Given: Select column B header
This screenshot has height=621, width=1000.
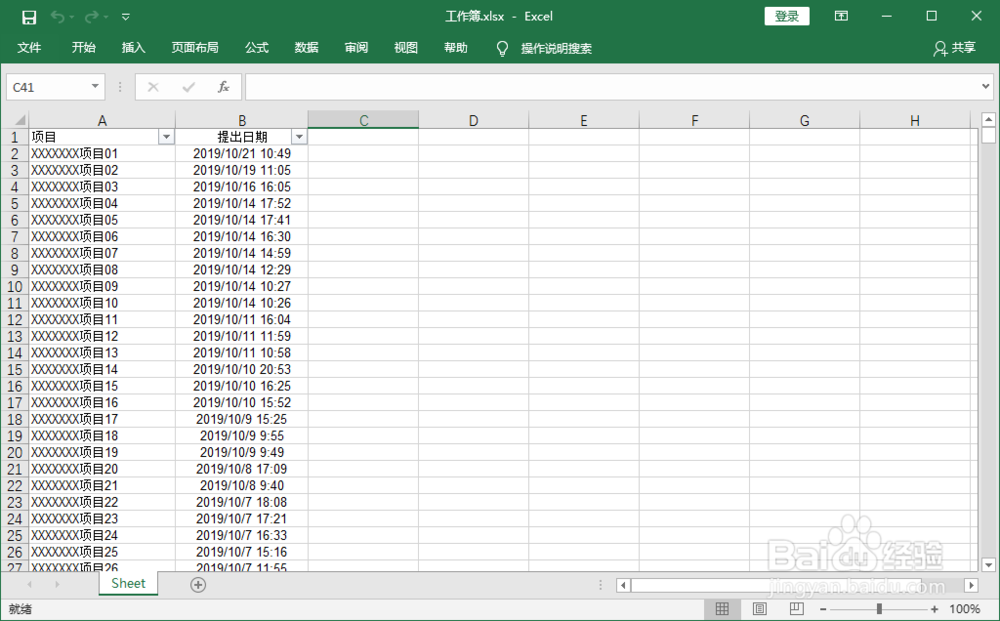Looking at the screenshot, I should [x=242, y=120].
